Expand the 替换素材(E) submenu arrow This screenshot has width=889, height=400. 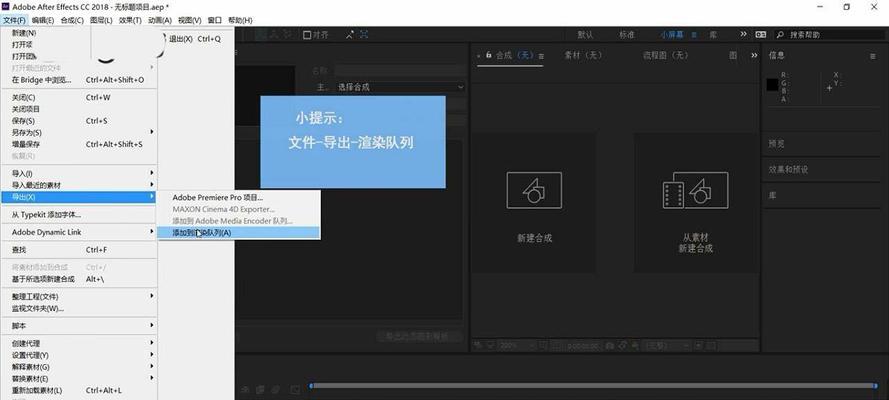pyautogui.click(x=152, y=378)
